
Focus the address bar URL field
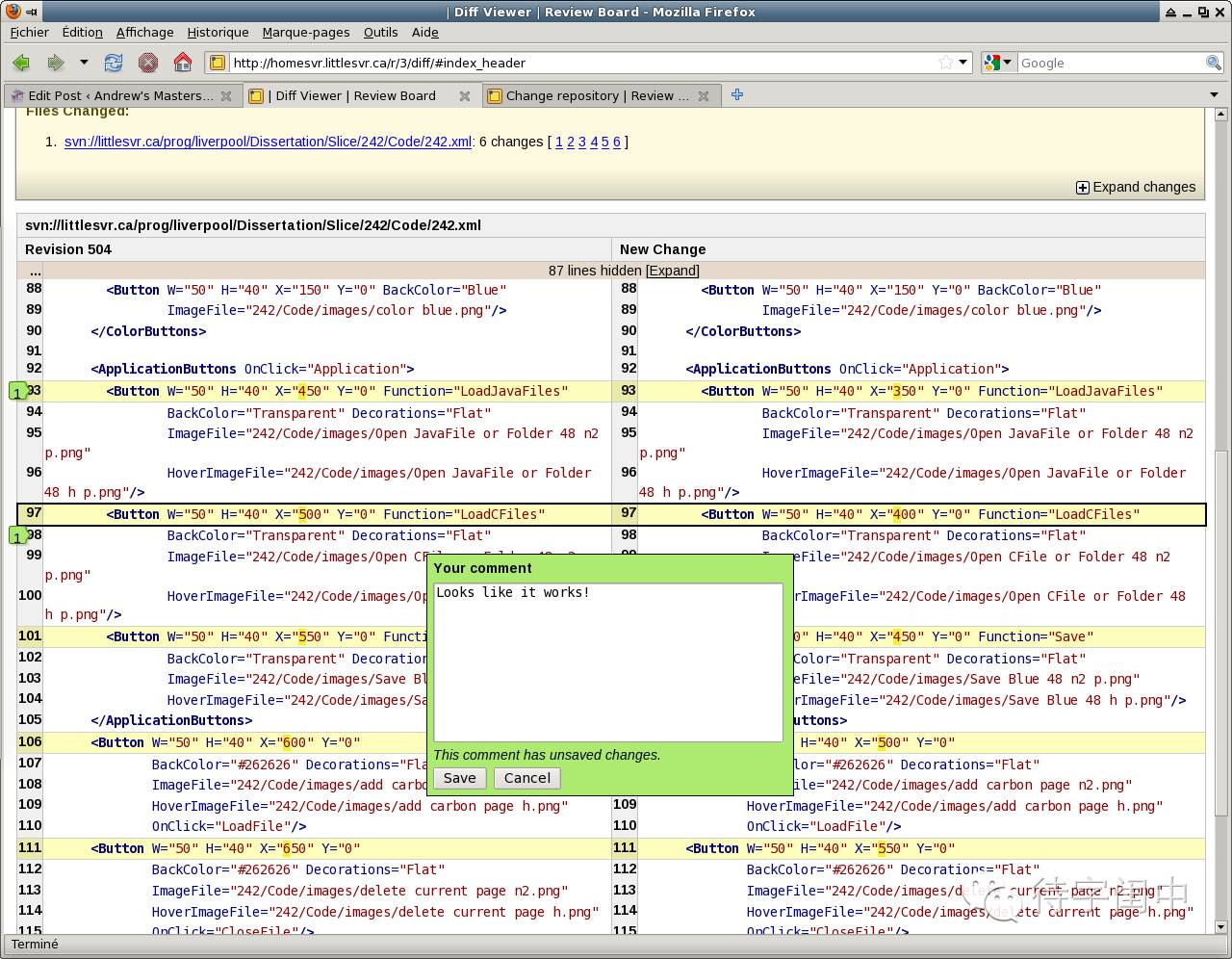tap(583, 63)
